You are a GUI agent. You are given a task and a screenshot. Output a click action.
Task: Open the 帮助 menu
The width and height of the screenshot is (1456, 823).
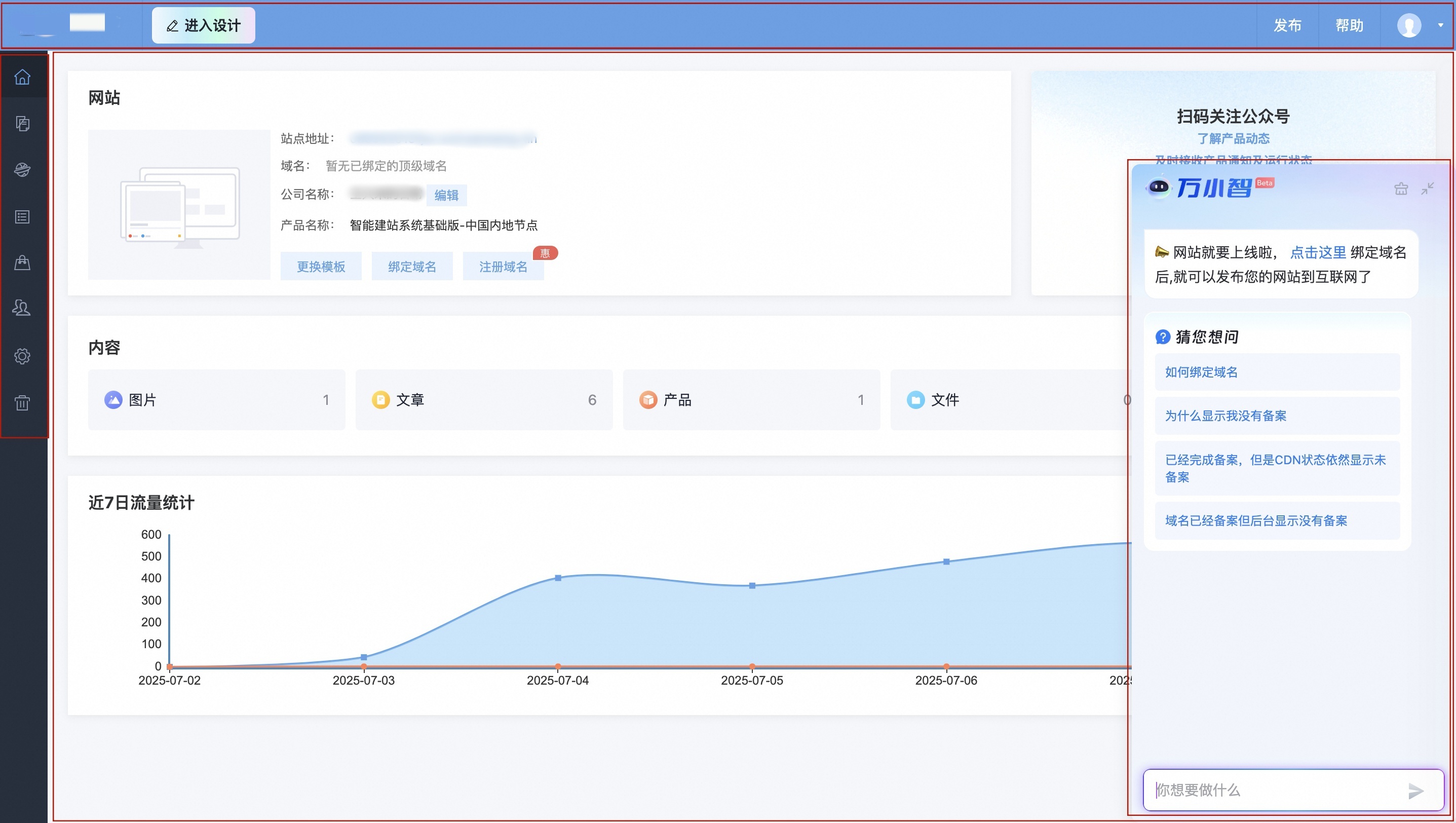tap(1349, 25)
